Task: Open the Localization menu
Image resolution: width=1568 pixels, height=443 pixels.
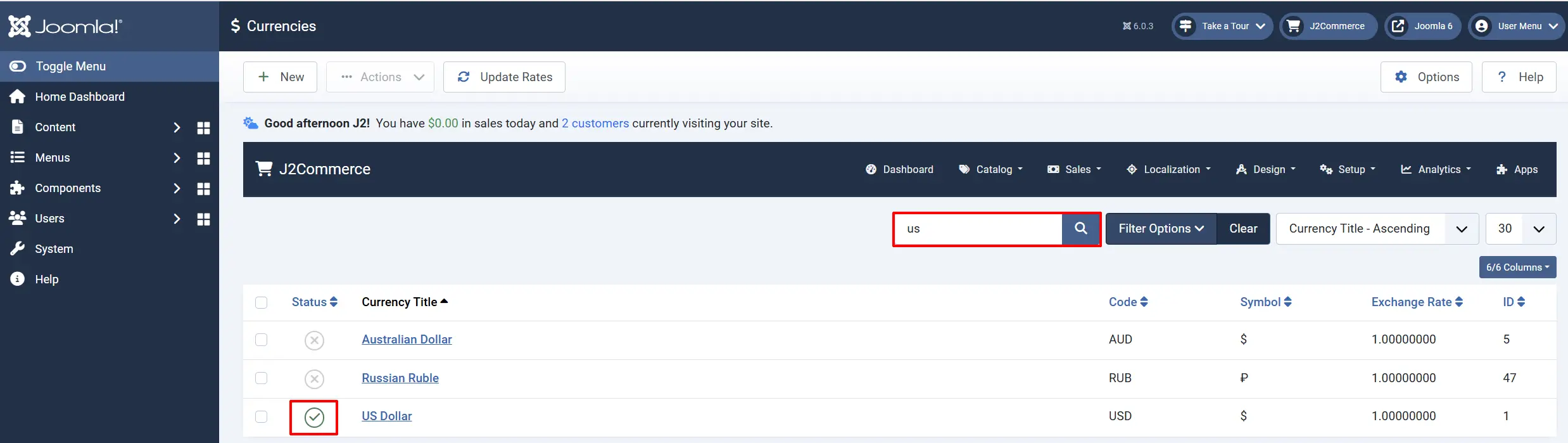Action: [1168, 169]
